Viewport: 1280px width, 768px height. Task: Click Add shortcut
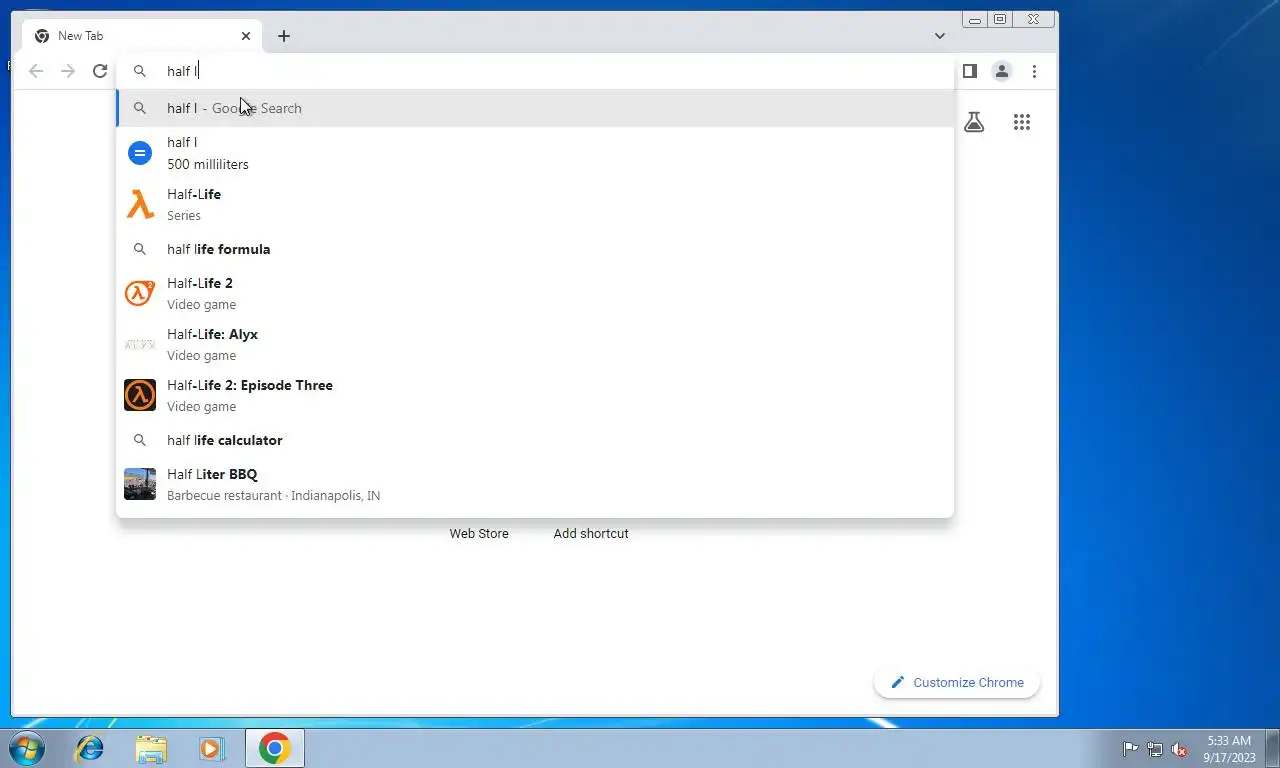(x=591, y=533)
